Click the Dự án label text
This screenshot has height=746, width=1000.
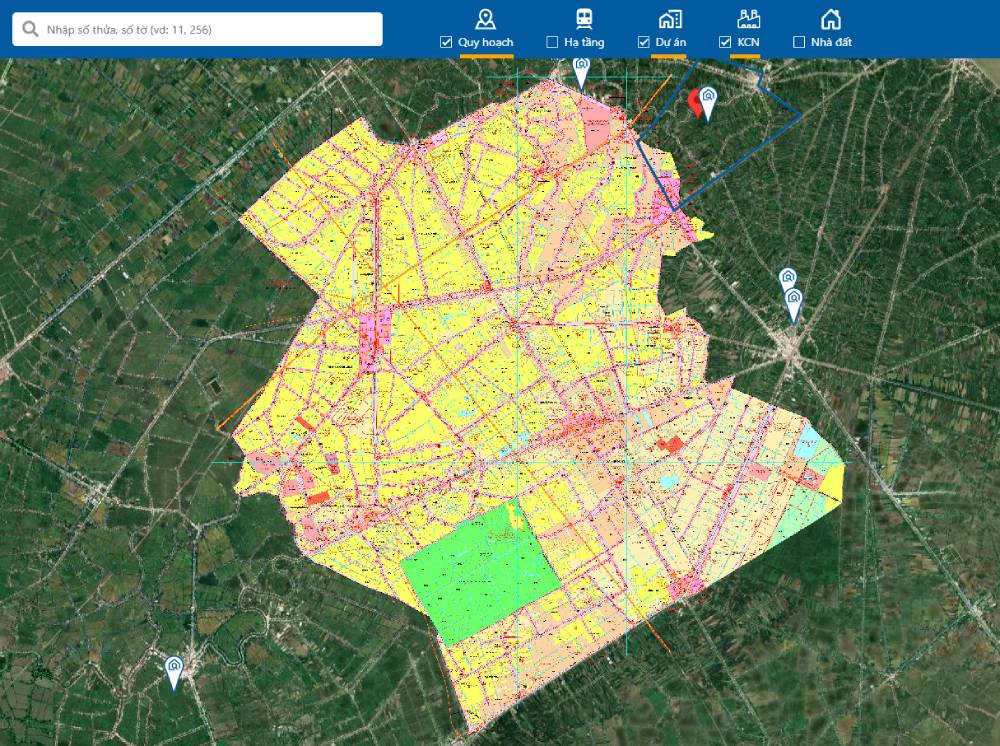click(671, 42)
